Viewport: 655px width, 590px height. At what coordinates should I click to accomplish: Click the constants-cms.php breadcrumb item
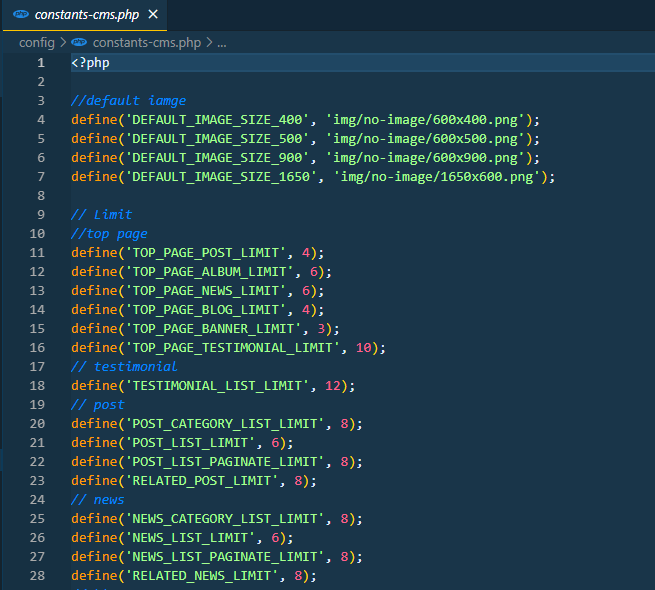point(147,43)
